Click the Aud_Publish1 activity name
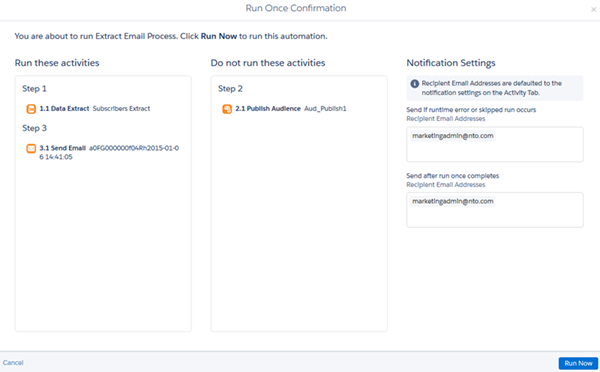 (x=325, y=109)
